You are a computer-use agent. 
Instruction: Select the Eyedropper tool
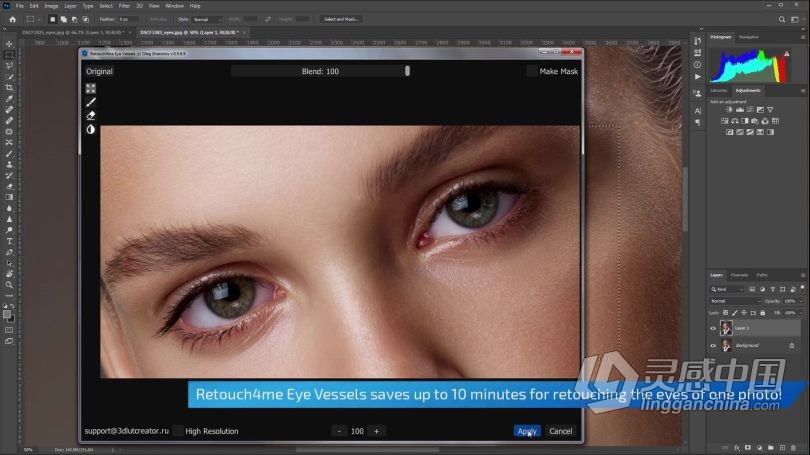pos(9,99)
